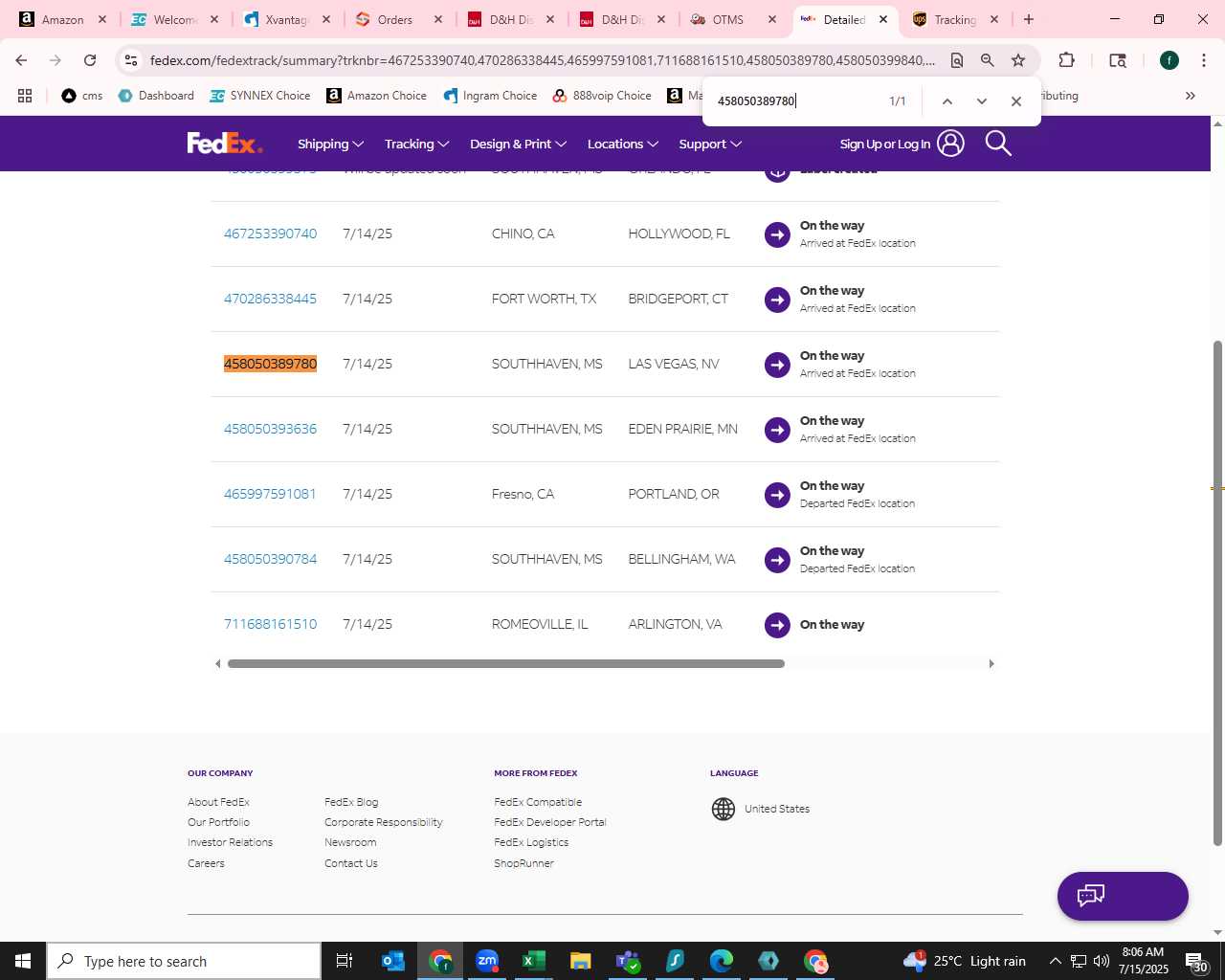
Task: Open Chrome apps grid in bookmarks bar
Action: 25,96
